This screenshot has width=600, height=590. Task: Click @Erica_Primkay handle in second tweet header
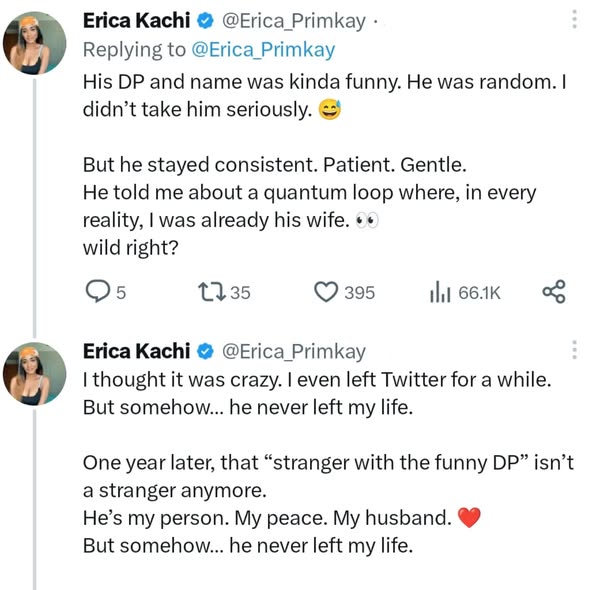pyautogui.click(x=292, y=351)
